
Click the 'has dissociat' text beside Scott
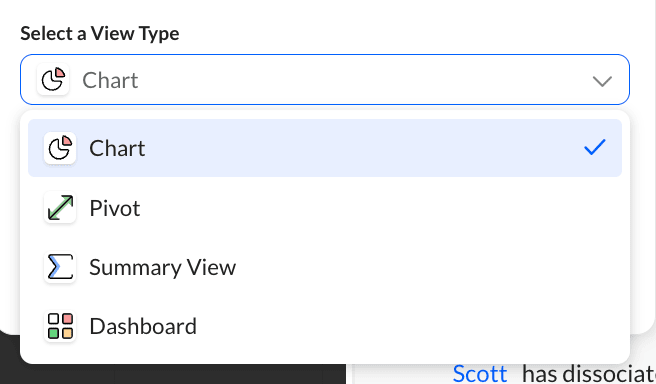588,374
